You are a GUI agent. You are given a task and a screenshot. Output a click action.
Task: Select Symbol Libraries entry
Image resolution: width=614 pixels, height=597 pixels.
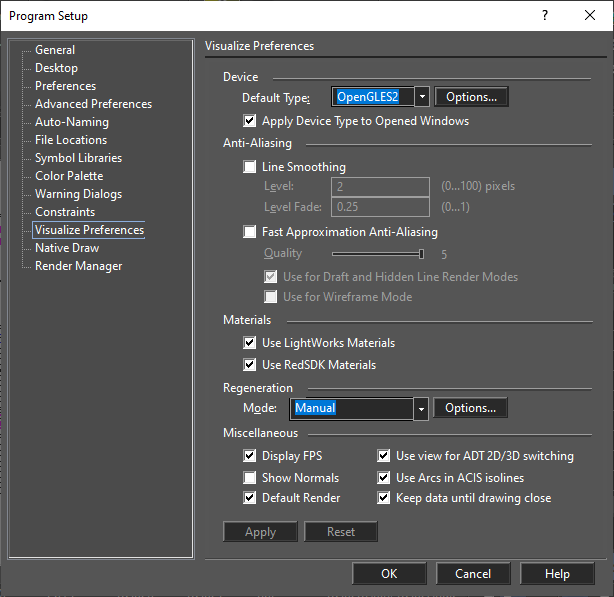coord(78,158)
